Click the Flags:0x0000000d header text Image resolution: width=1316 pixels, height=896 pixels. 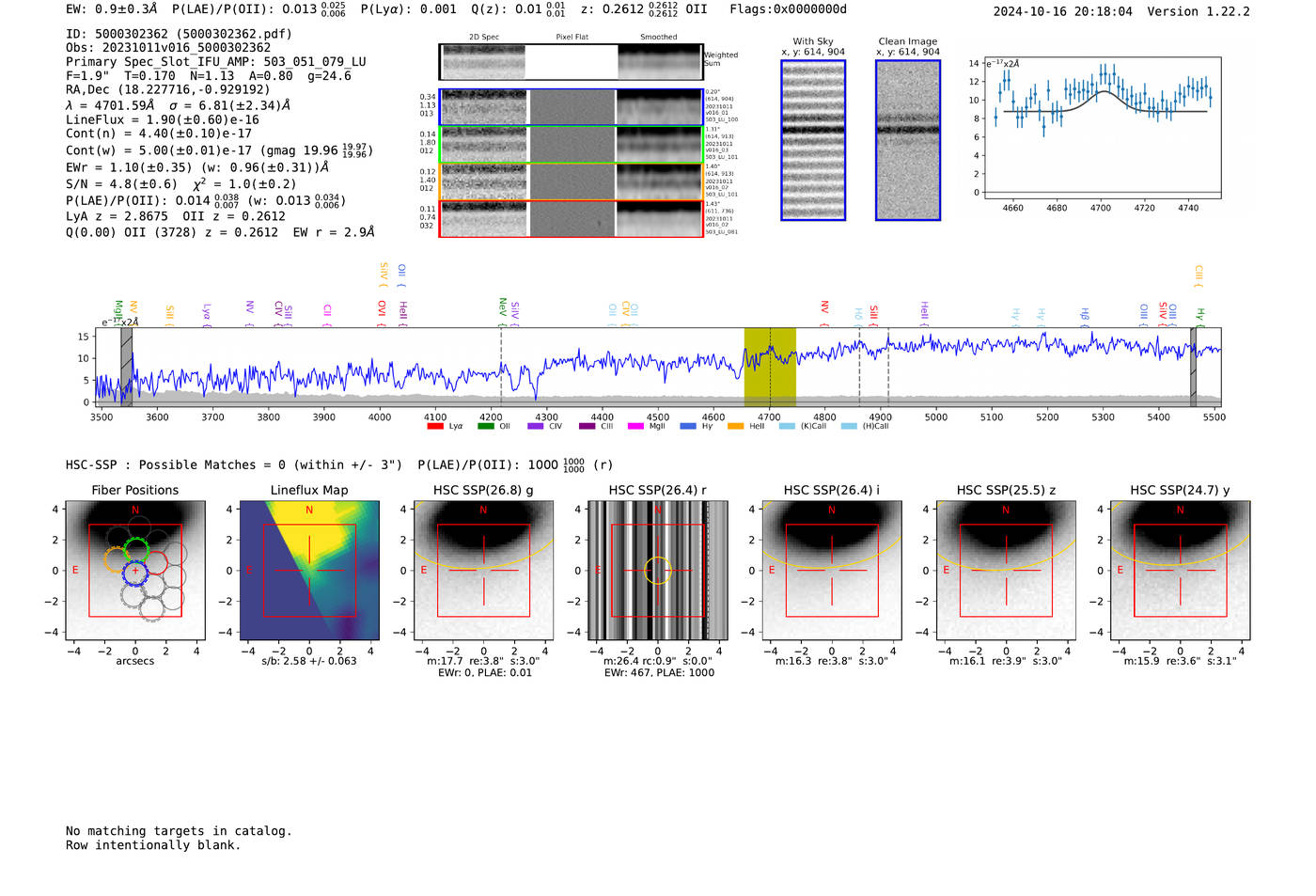pos(789,9)
